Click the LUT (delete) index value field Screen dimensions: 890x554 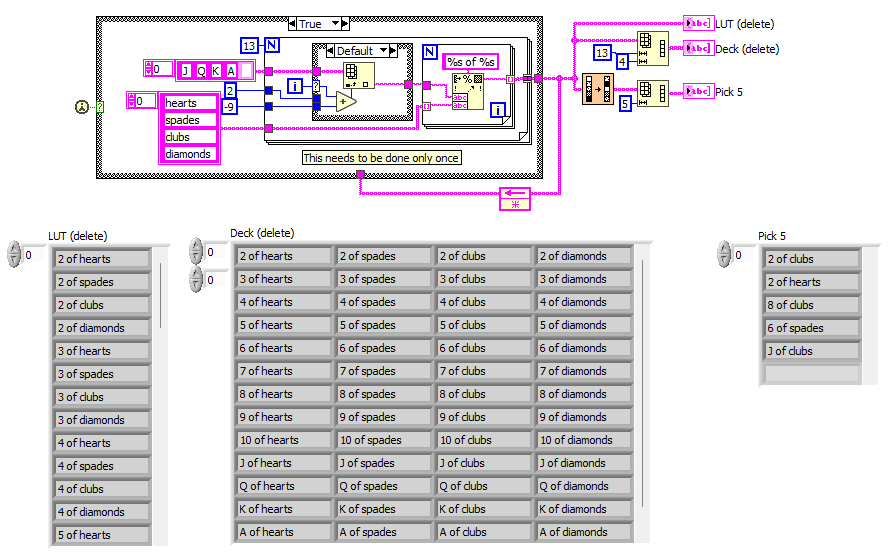click(34, 255)
